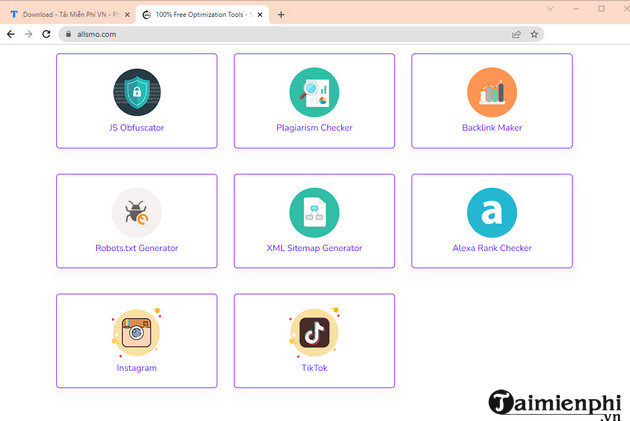
Task: Click the TikTok logo icon
Action: [314, 332]
